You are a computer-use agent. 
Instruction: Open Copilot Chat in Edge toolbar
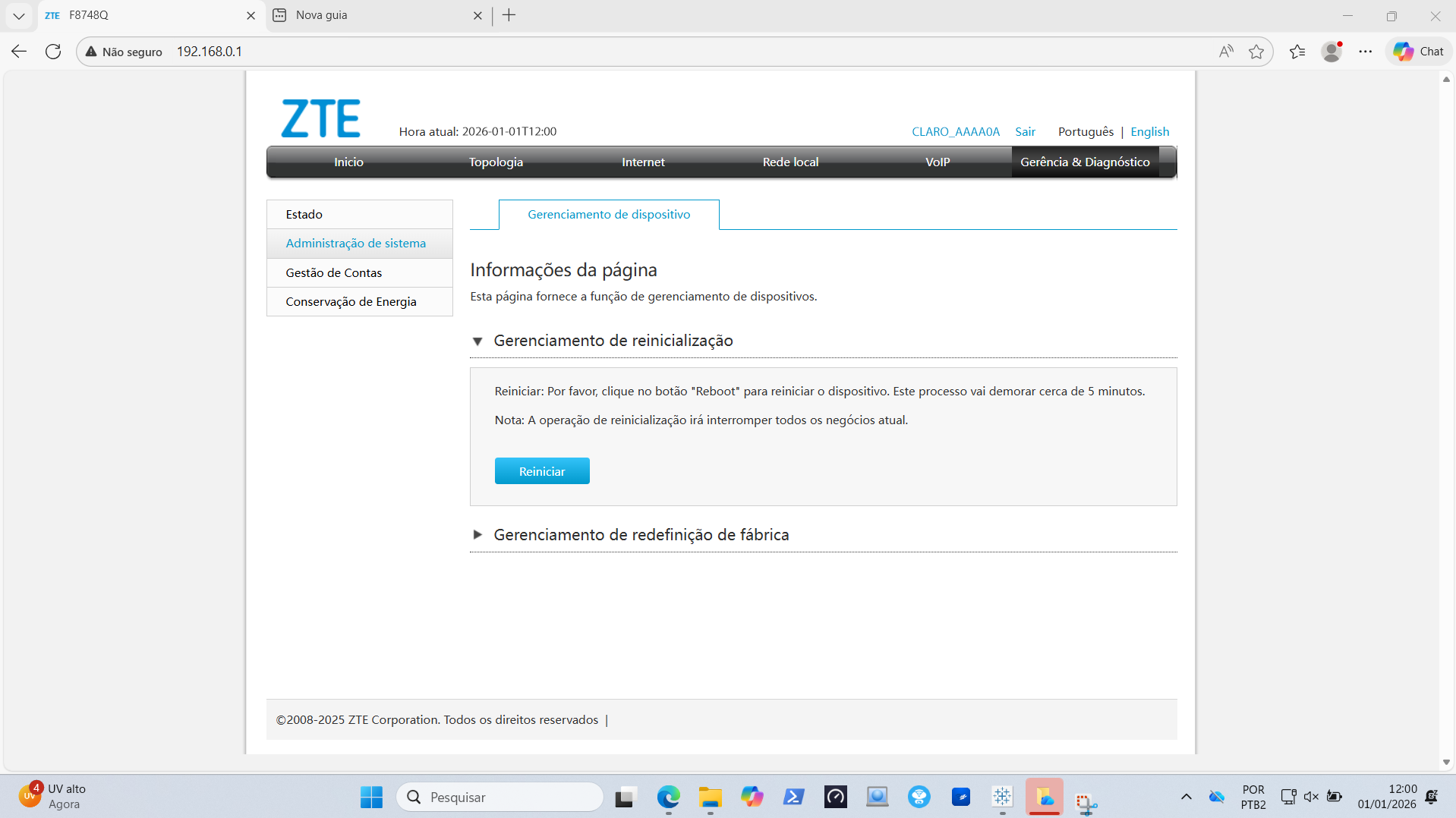point(1417,51)
